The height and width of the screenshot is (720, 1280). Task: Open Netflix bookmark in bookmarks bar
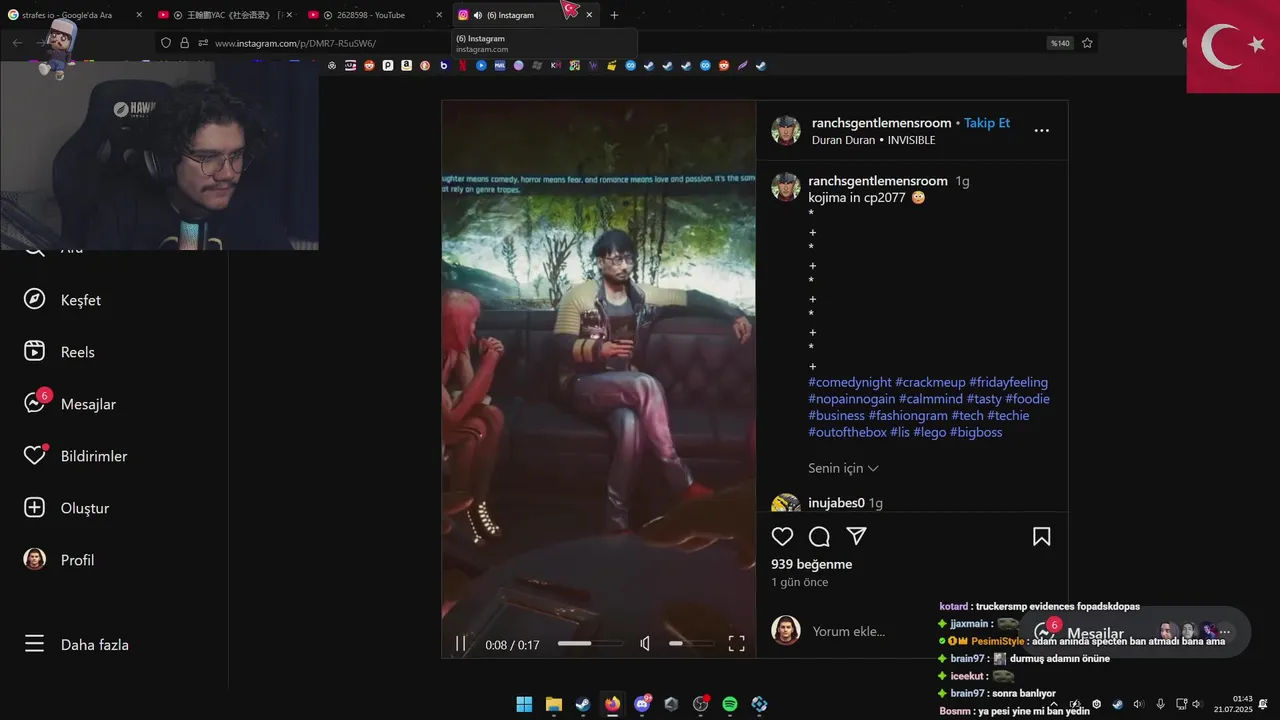click(x=462, y=65)
